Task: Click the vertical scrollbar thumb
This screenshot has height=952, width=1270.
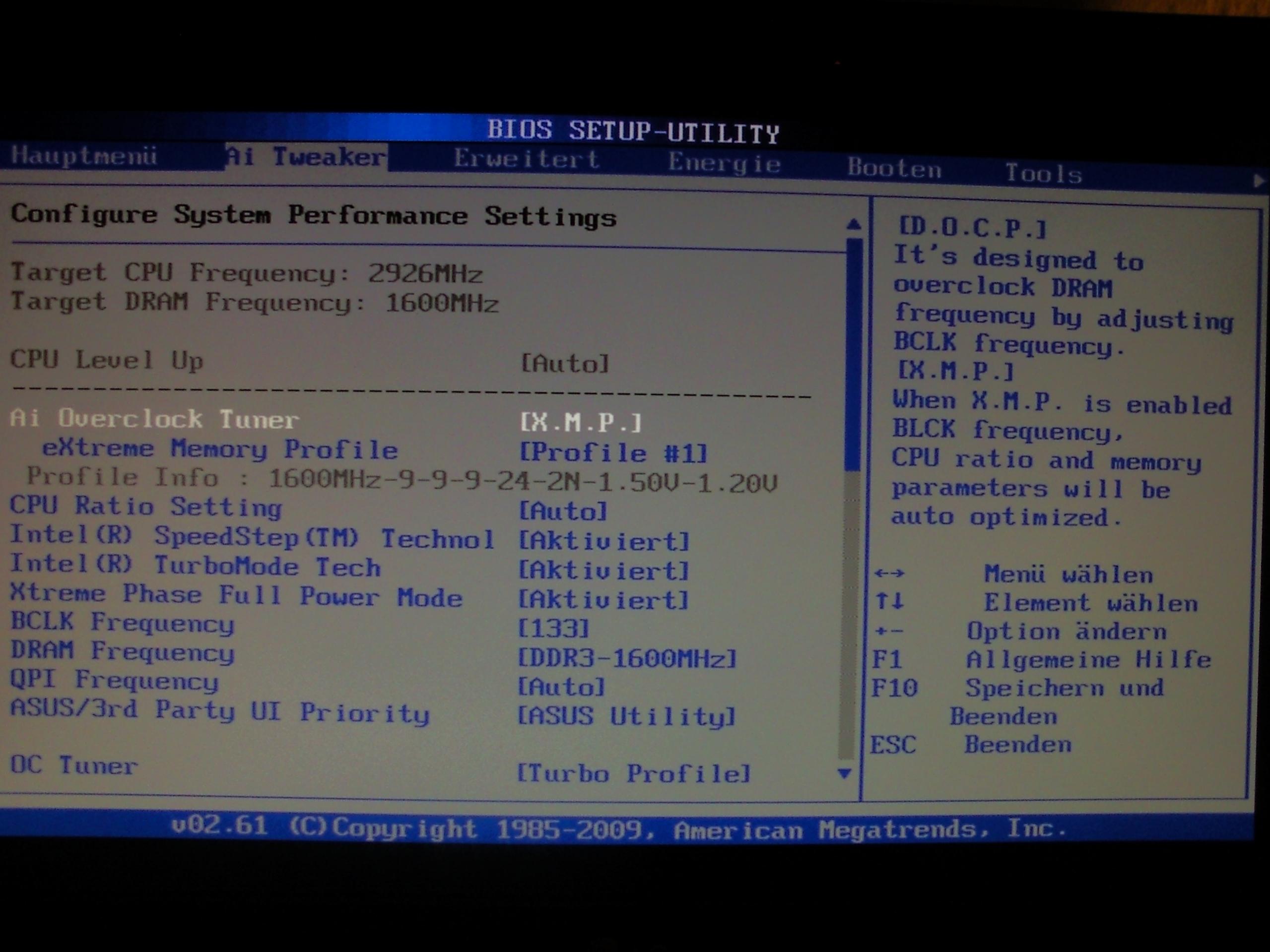Action: (x=854, y=356)
